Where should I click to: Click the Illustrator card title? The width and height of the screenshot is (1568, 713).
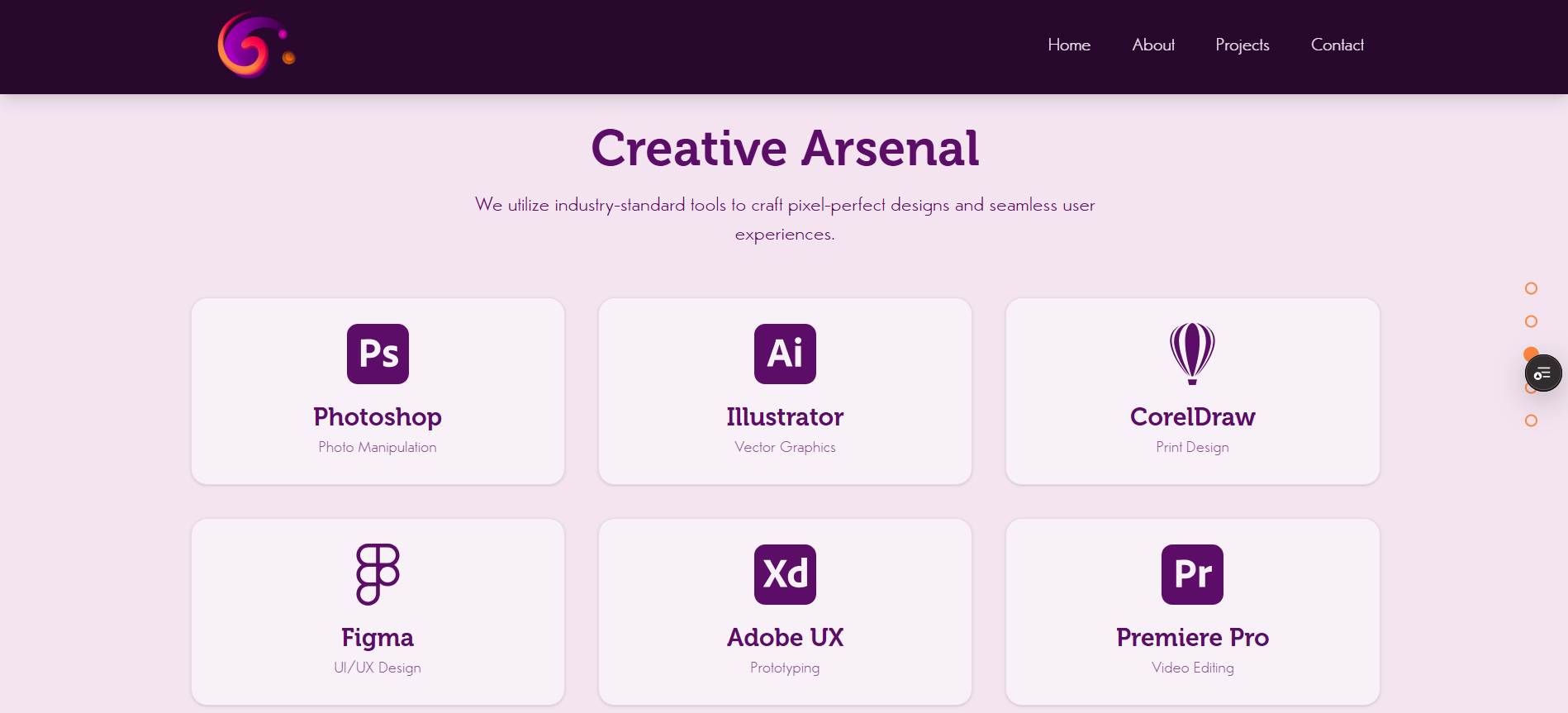[785, 417]
